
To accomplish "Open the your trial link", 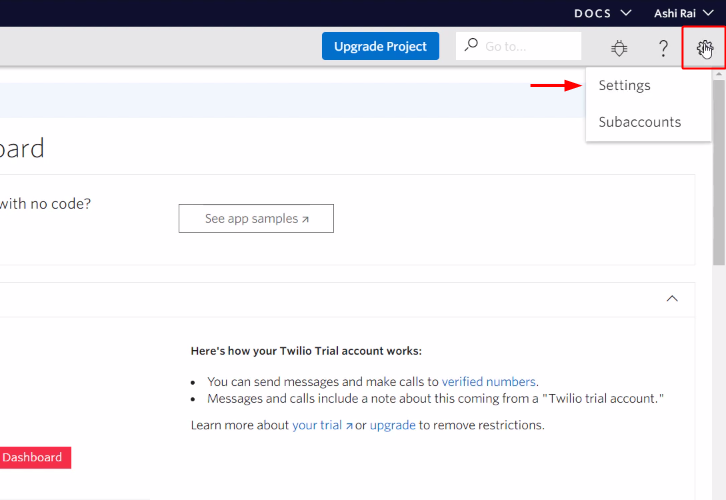I will click(x=322, y=425).
